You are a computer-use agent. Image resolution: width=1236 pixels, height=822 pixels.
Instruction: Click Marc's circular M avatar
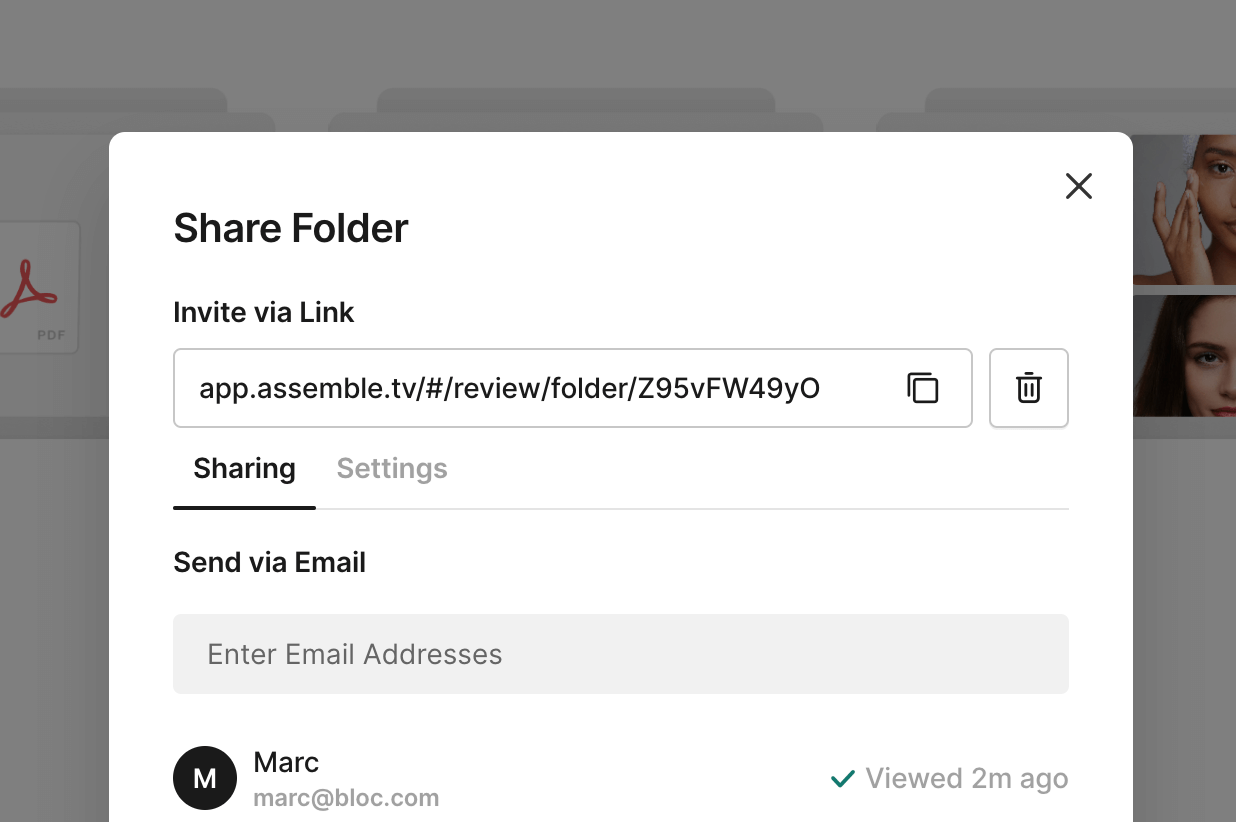click(x=205, y=778)
